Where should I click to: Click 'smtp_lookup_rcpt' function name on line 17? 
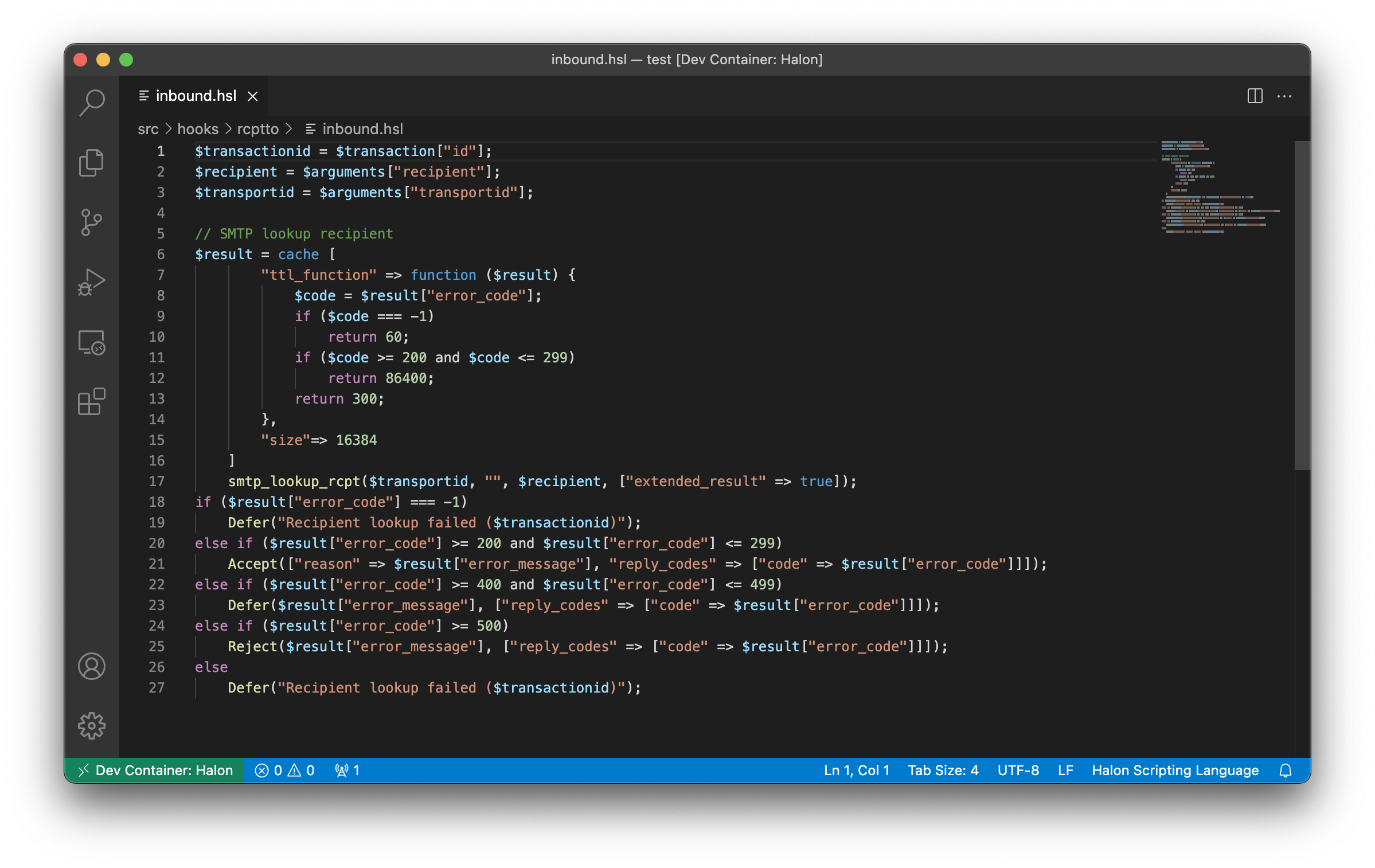click(x=294, y=482)
